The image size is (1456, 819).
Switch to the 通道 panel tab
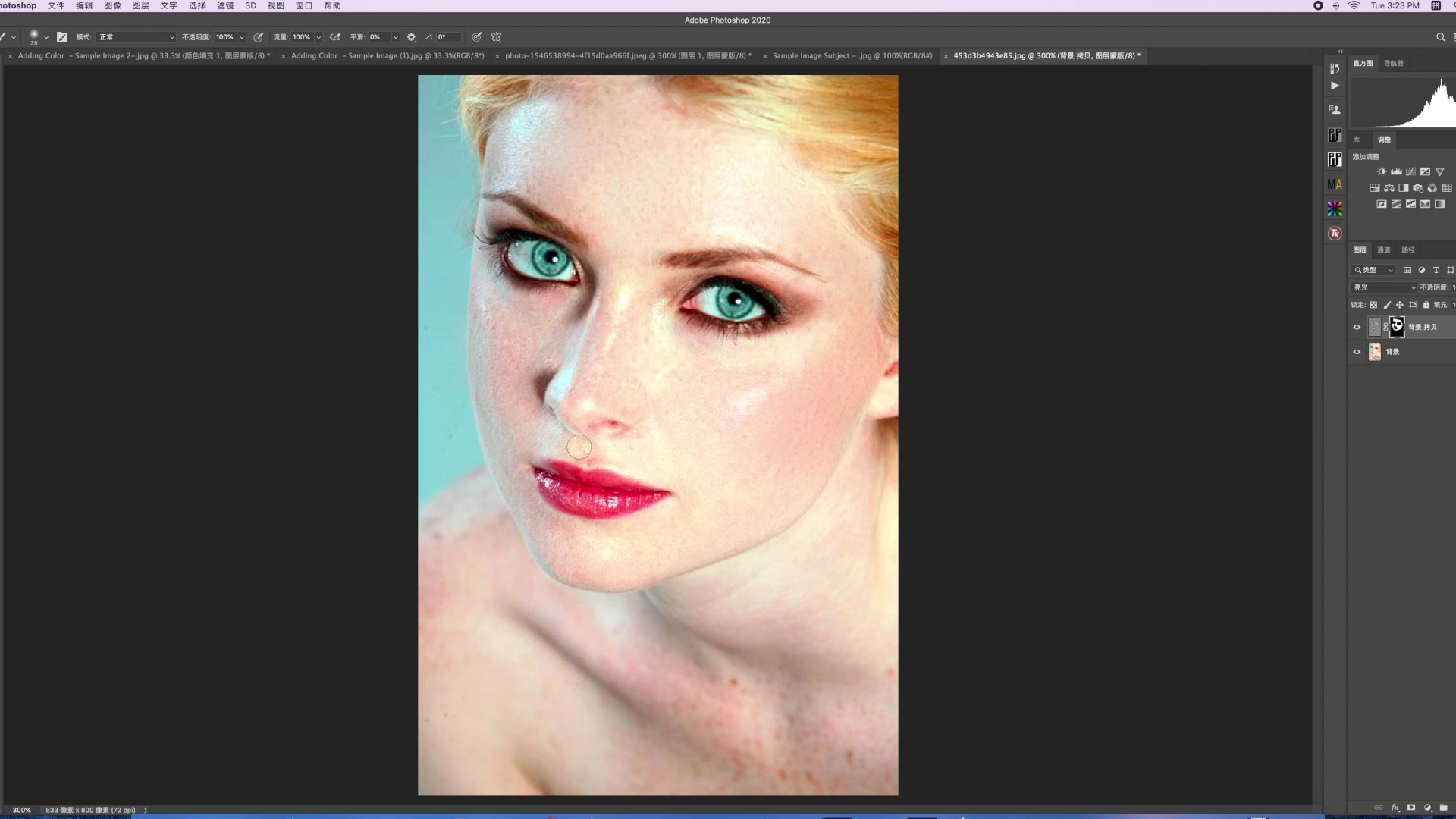[1384, 250]
